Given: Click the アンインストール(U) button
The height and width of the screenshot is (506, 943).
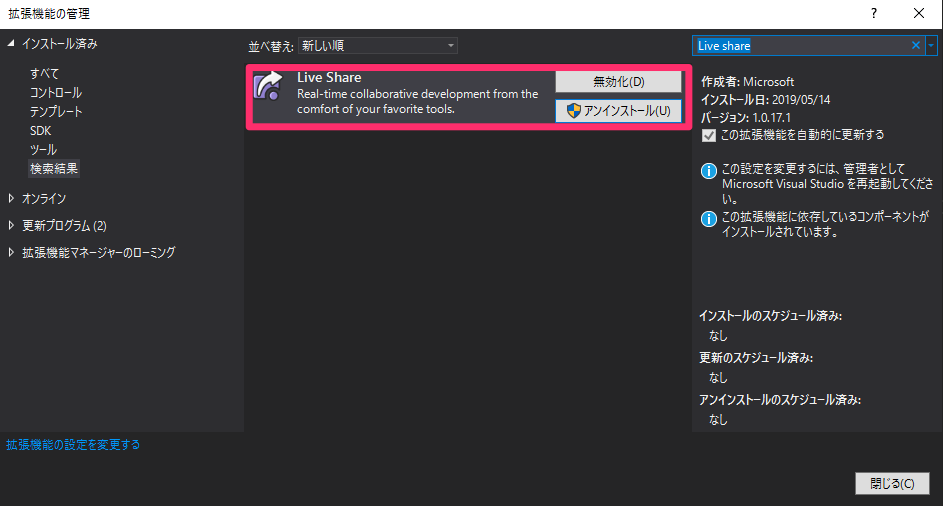Looking at the screenshot, I should click(618, 111).
